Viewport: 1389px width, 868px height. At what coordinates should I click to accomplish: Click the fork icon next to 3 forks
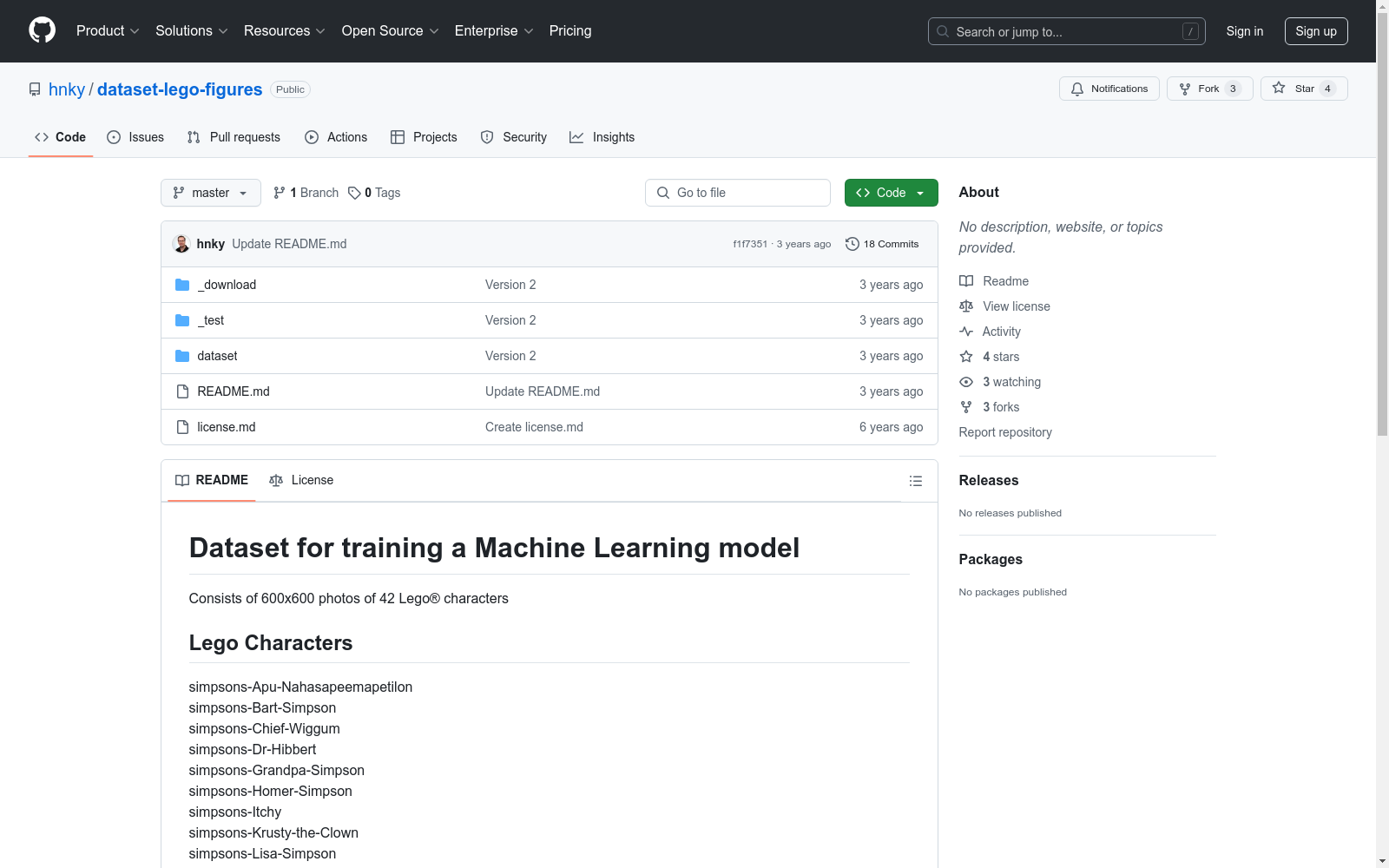[966, 407]
